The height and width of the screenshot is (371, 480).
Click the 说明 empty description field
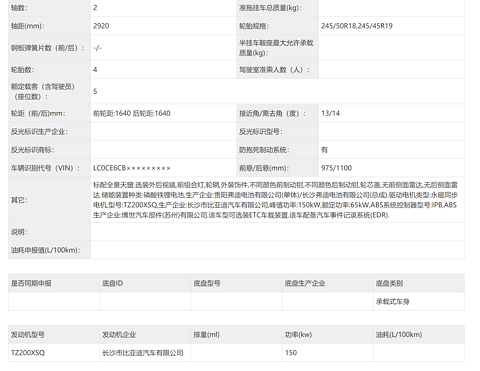(x=277, y=232)
